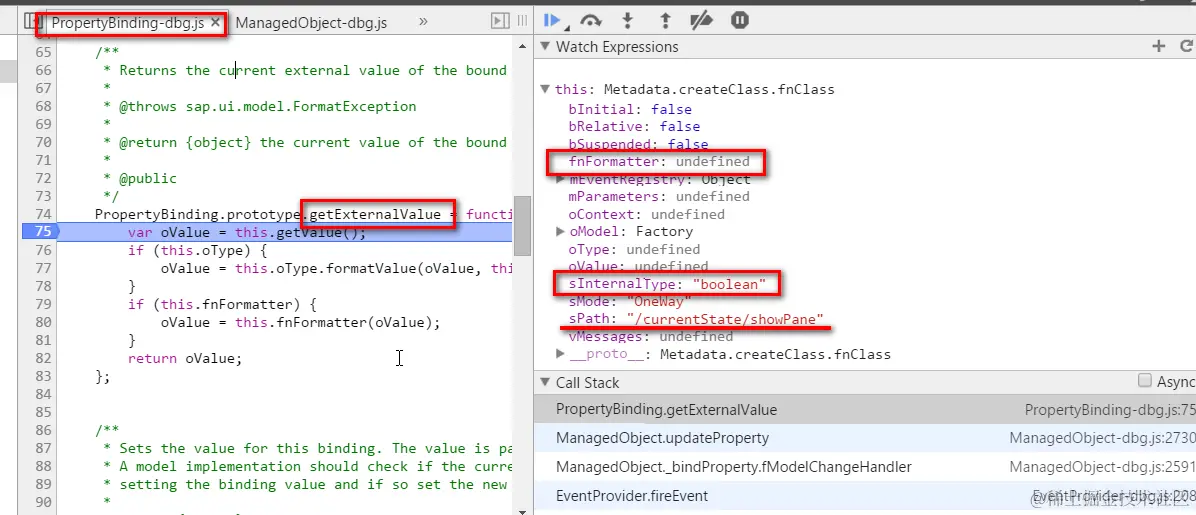This screenshot has height=515, width=1196.
Task: Open the ManagedObject-dbg.js:2730 source link
Action: point(1102,438)
